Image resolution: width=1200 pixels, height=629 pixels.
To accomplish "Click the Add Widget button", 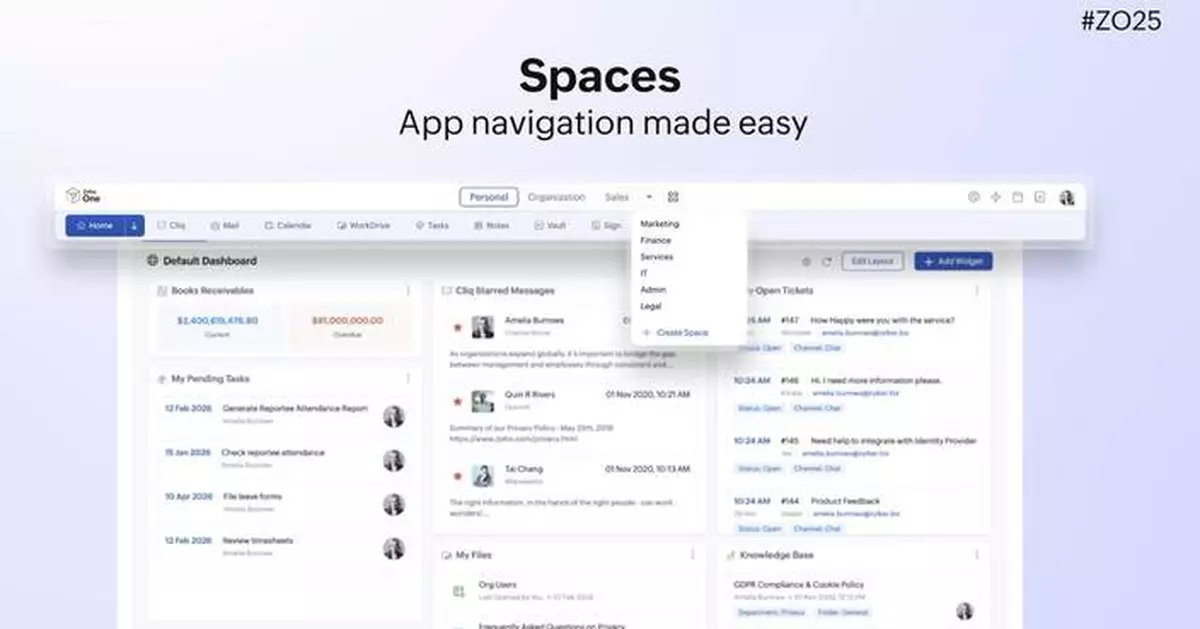I will click(x=952, y=262).
